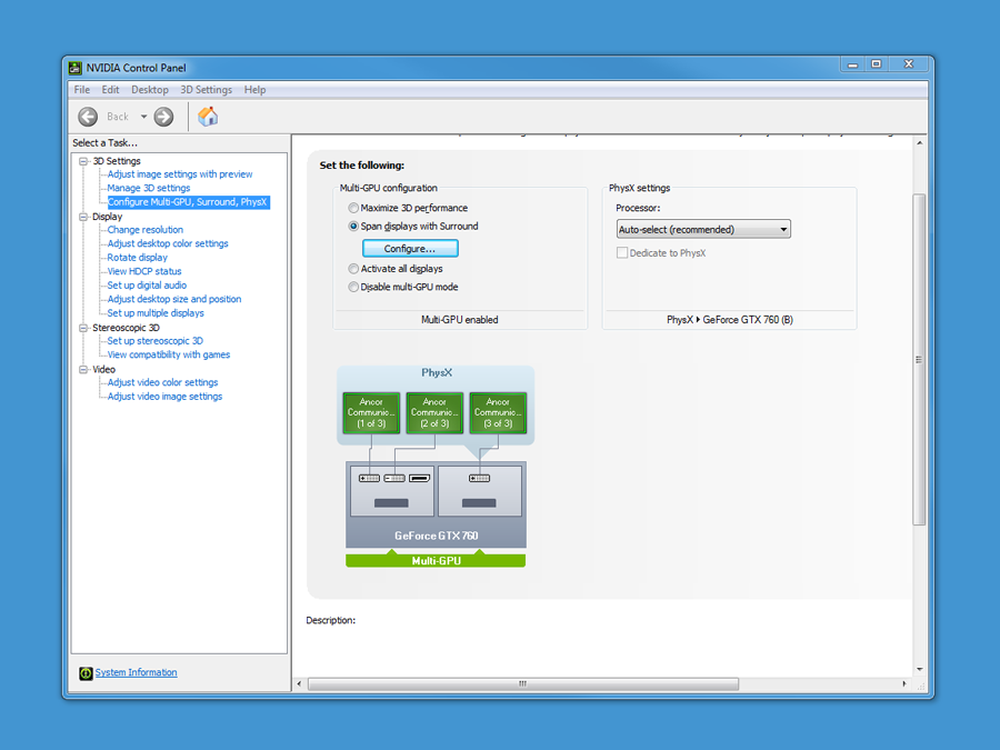Screen dimensions: 1000x750
Task: Open the Edit menu
Action: pos(110,90)
